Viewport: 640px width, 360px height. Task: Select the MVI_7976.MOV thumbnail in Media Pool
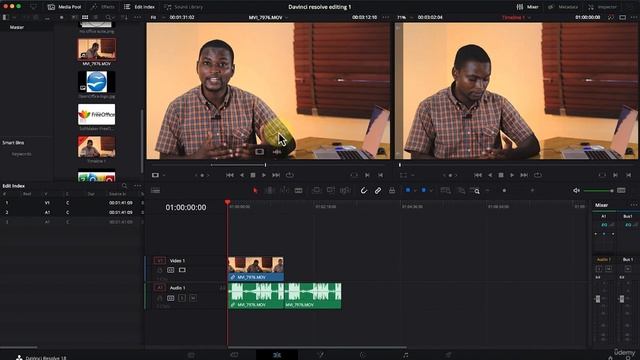[97, 49]
